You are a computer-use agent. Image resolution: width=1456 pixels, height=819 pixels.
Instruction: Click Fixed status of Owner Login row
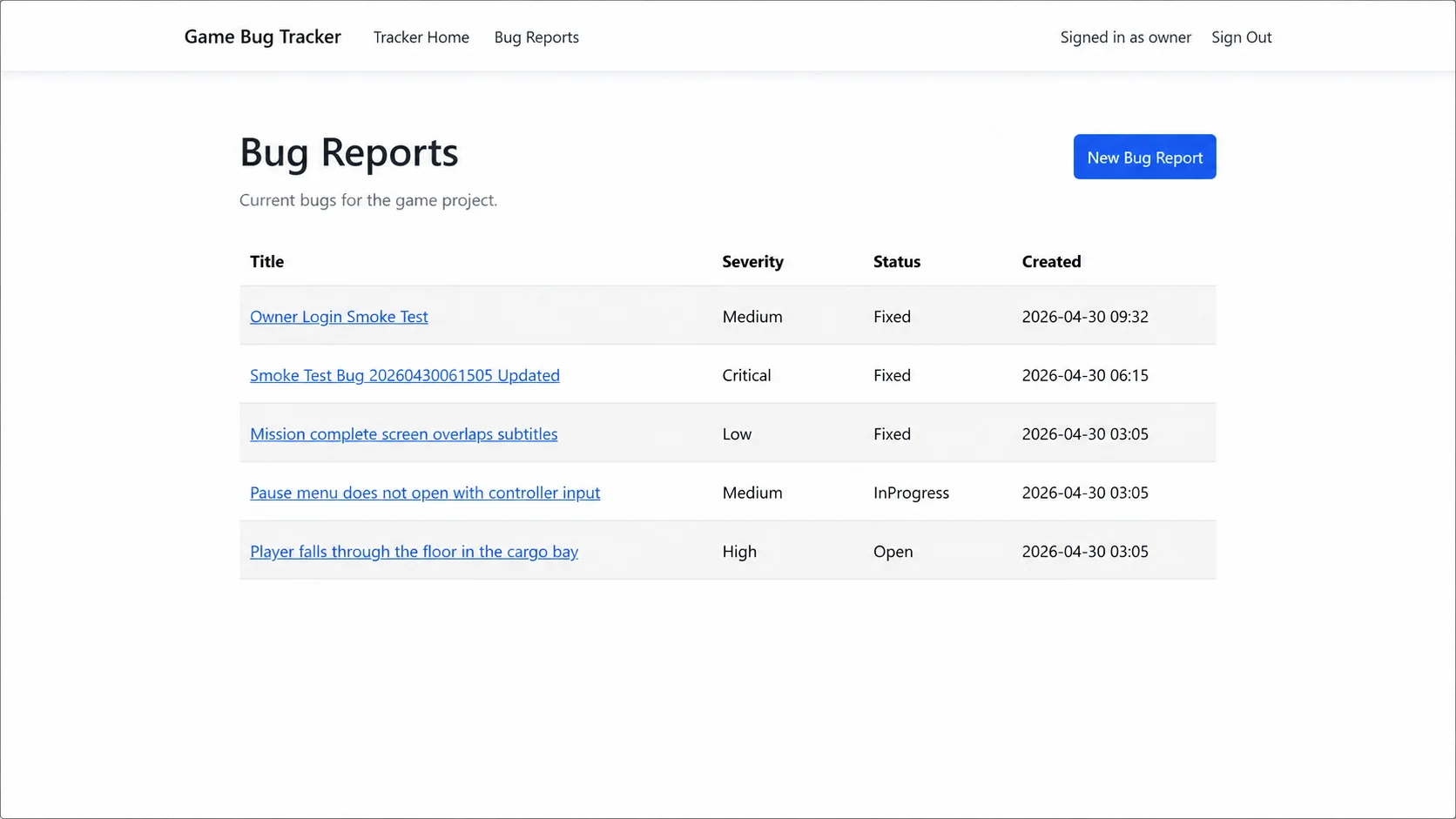pos(892,317)
